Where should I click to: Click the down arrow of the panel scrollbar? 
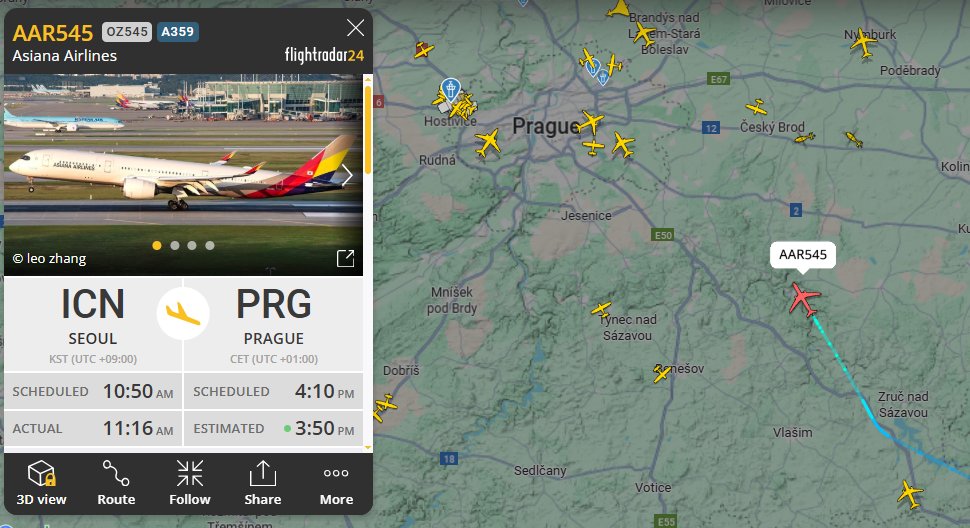(x=368, y=447)
